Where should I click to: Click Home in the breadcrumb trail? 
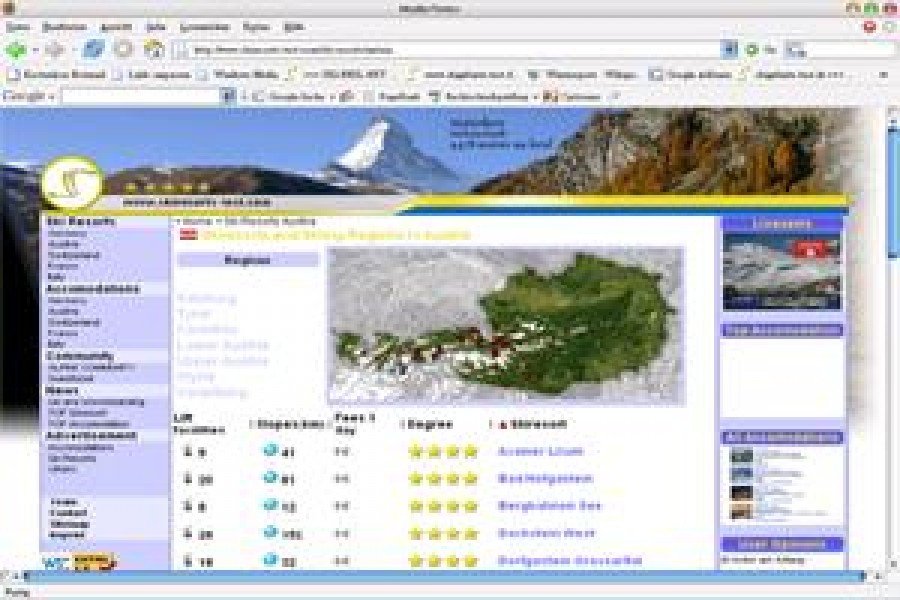click(x=197, y=221)
